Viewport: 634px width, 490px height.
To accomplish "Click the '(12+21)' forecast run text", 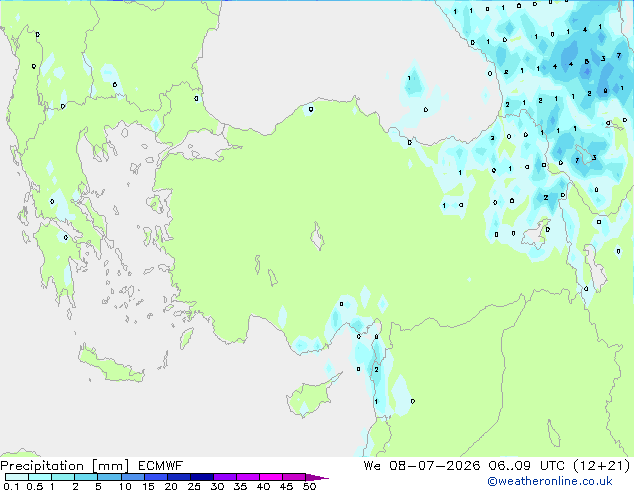I will [x=602, y=466].
